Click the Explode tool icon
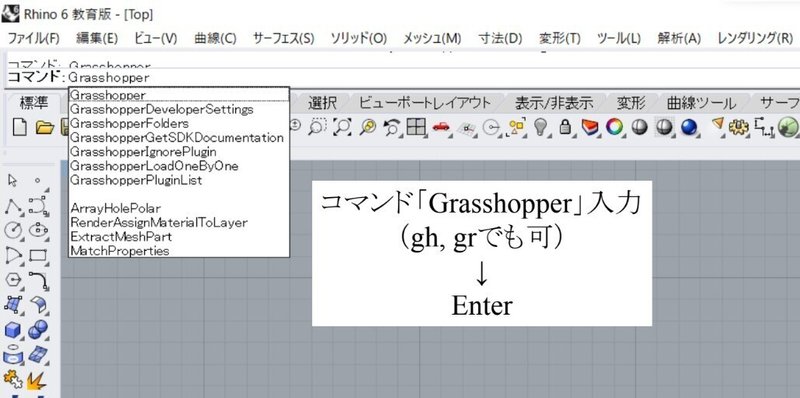 37,380
